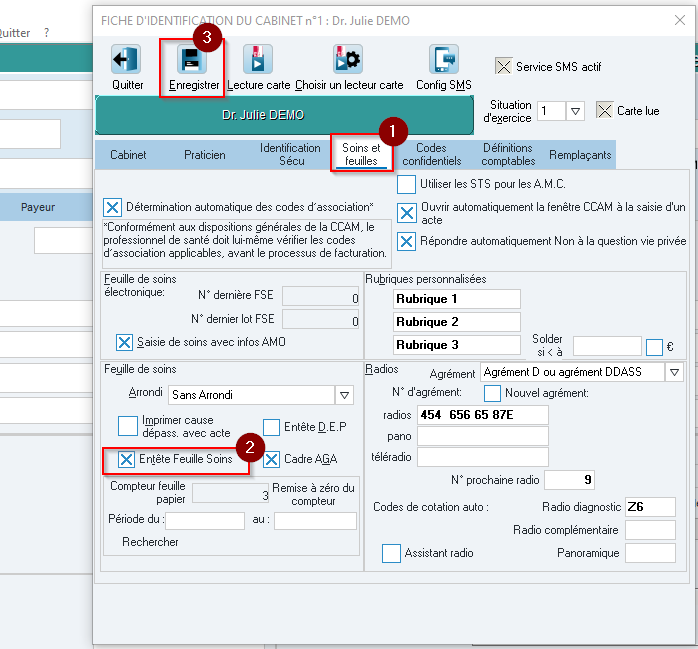Click the téléradio agrément field

tap(483, 457)
